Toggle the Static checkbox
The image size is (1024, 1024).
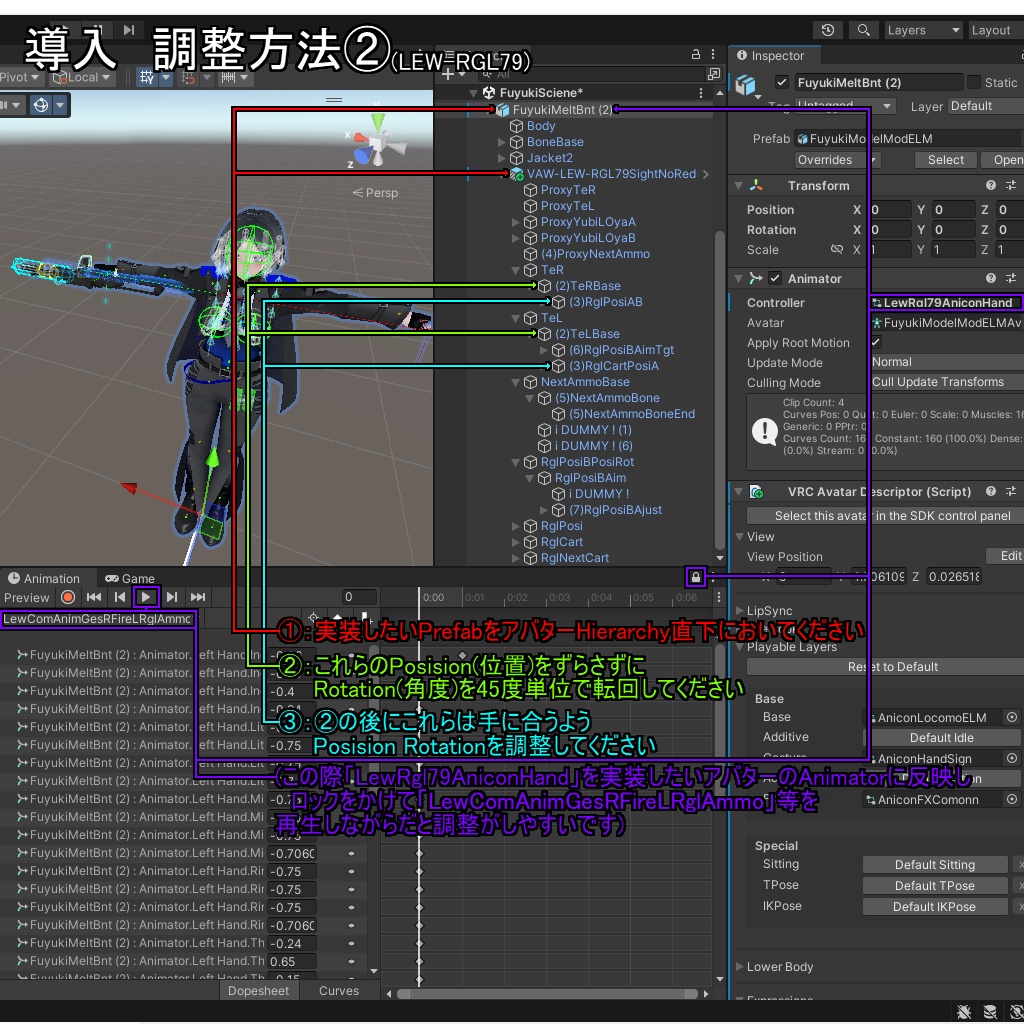pyautogui.click(x=974, y=82)
